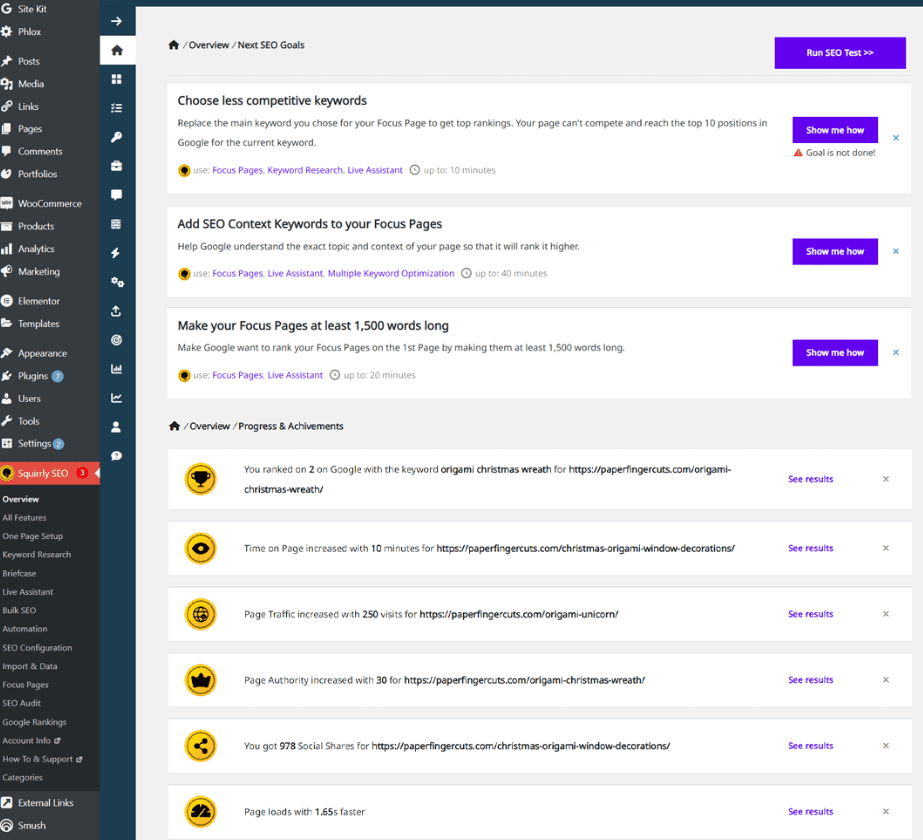Close the Social Shares achievement row
This screenshot has width=923, height=840.
tap(886, 746)
